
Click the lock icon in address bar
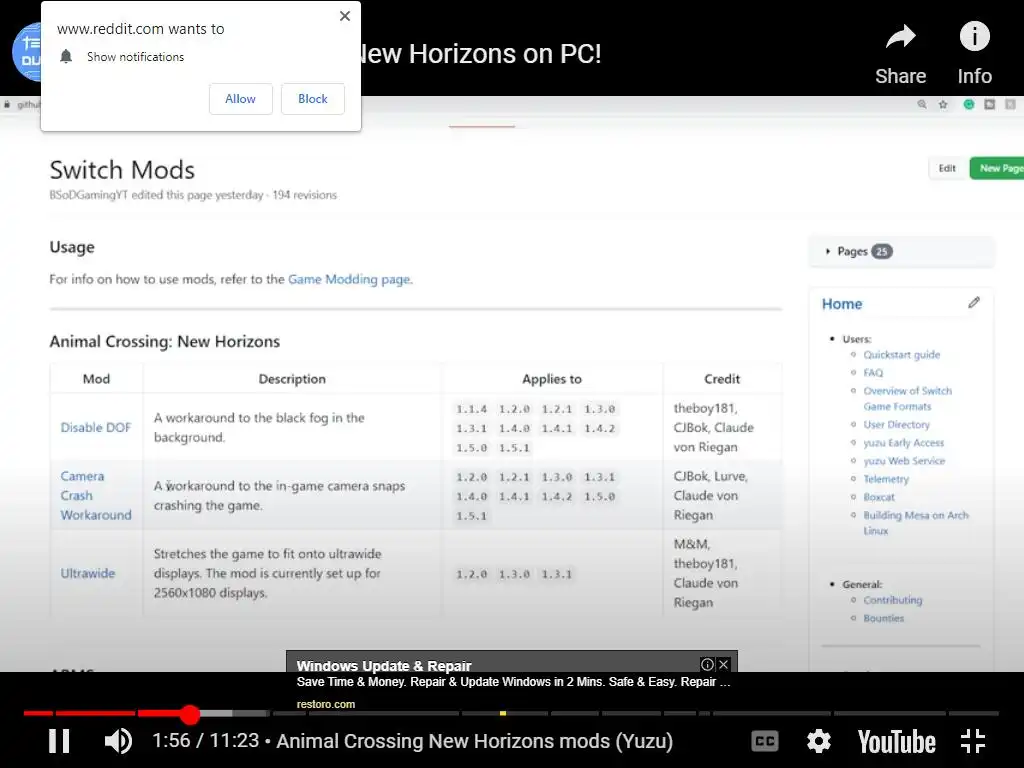(7, 104)
